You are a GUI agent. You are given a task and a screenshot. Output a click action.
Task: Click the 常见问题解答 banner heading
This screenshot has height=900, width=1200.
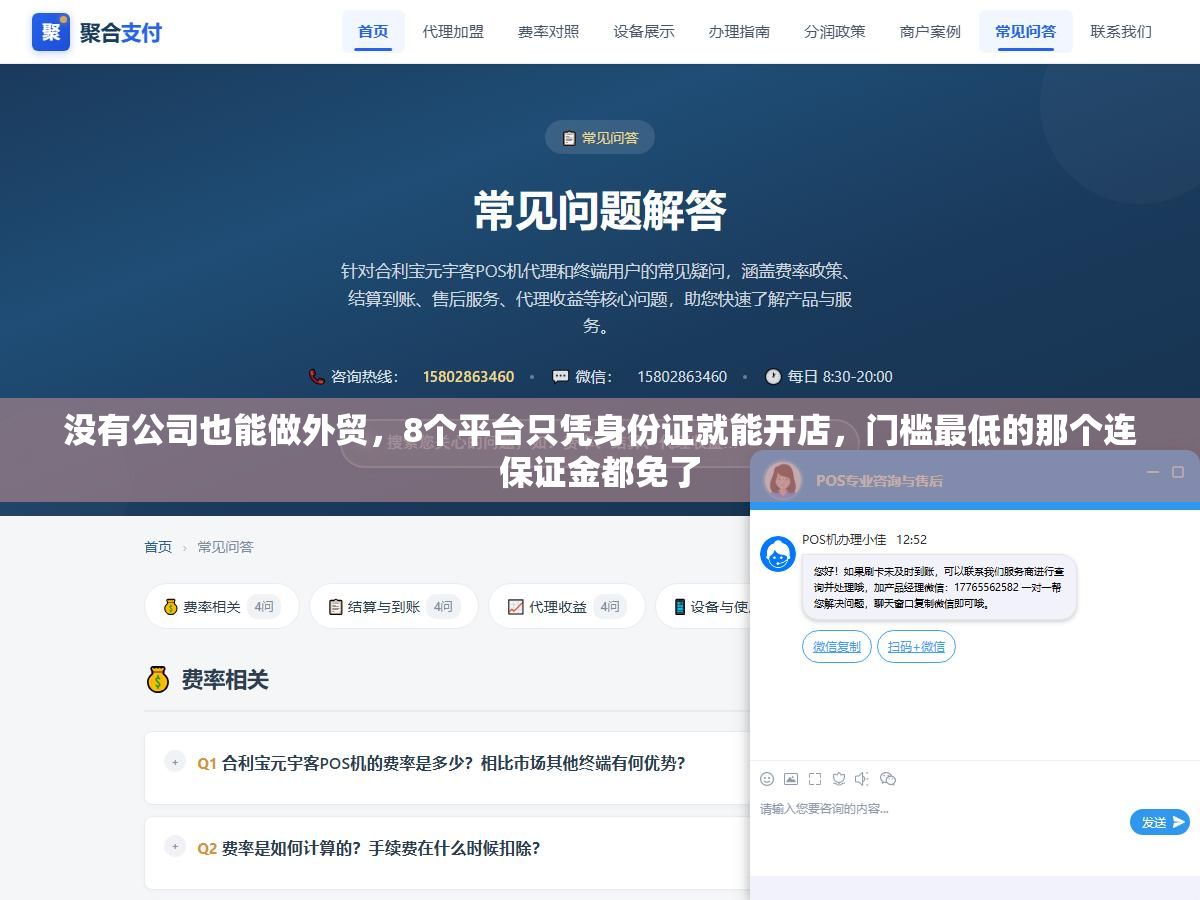pos(600,211)
